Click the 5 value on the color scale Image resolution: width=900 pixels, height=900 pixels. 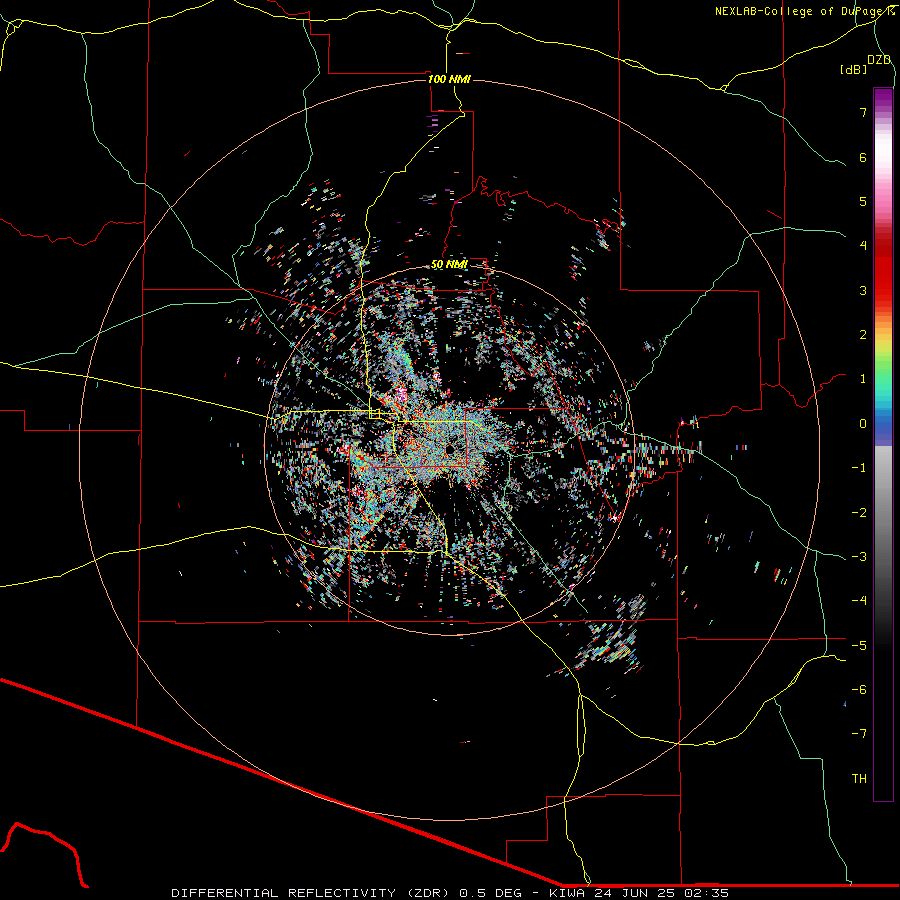point(863,201)
